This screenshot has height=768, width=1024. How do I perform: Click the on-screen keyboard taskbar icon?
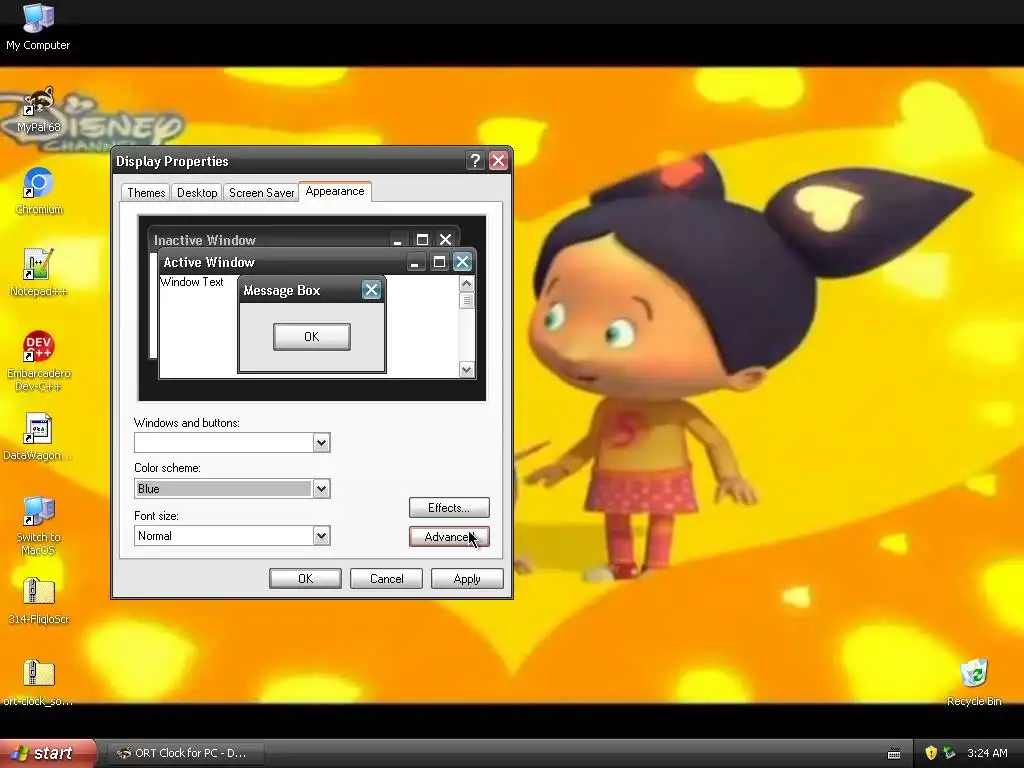894,754
